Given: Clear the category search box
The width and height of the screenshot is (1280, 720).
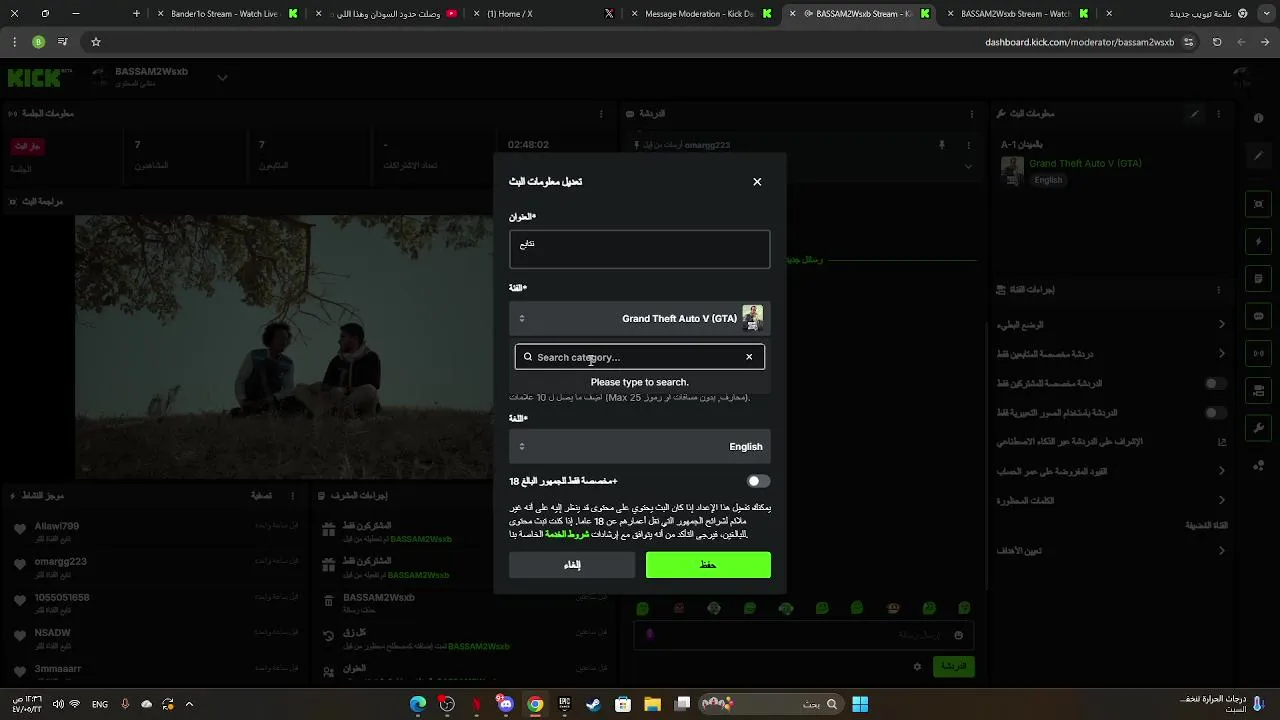Looking at the screenshot, I should click(749, 357).
